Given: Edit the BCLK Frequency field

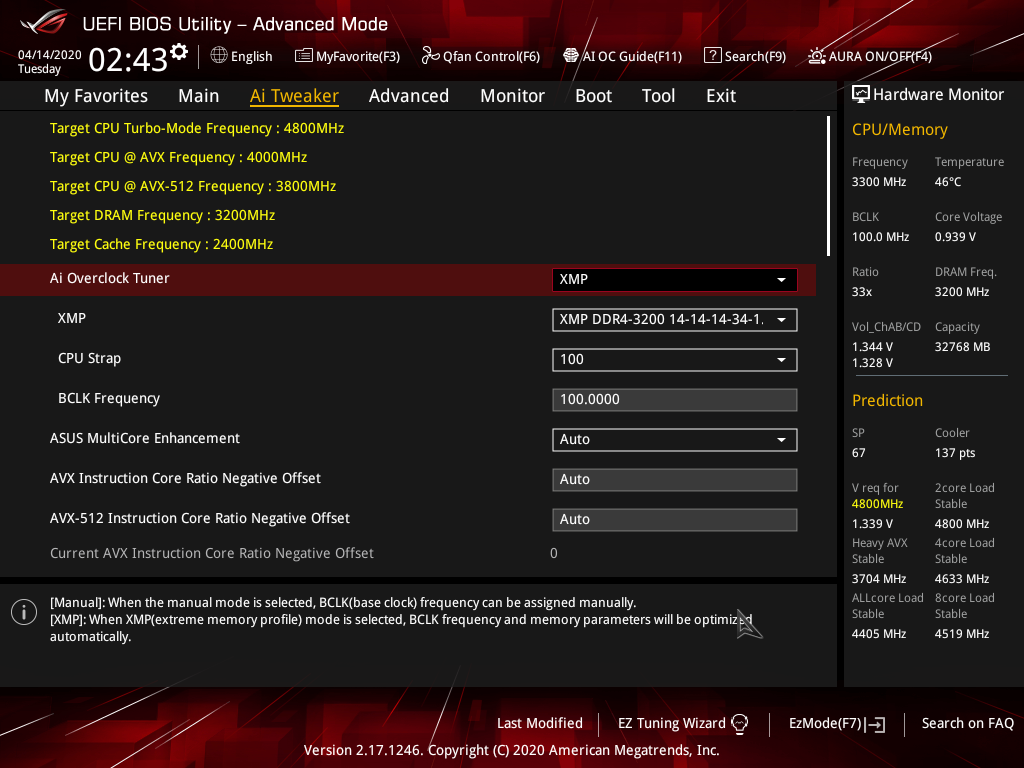Looking at the screenshot, I should coord(675,400).
